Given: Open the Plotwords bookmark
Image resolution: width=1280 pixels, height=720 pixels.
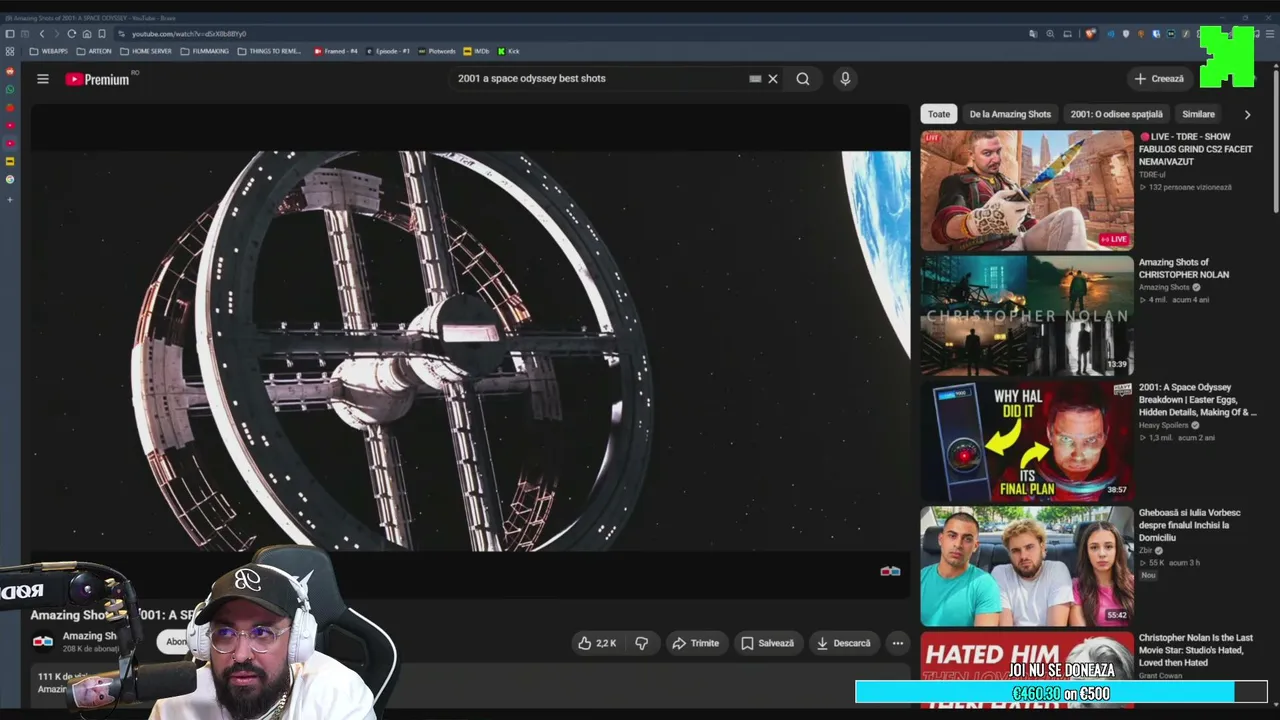Looking at the screenshot, I should pos(437,51).
